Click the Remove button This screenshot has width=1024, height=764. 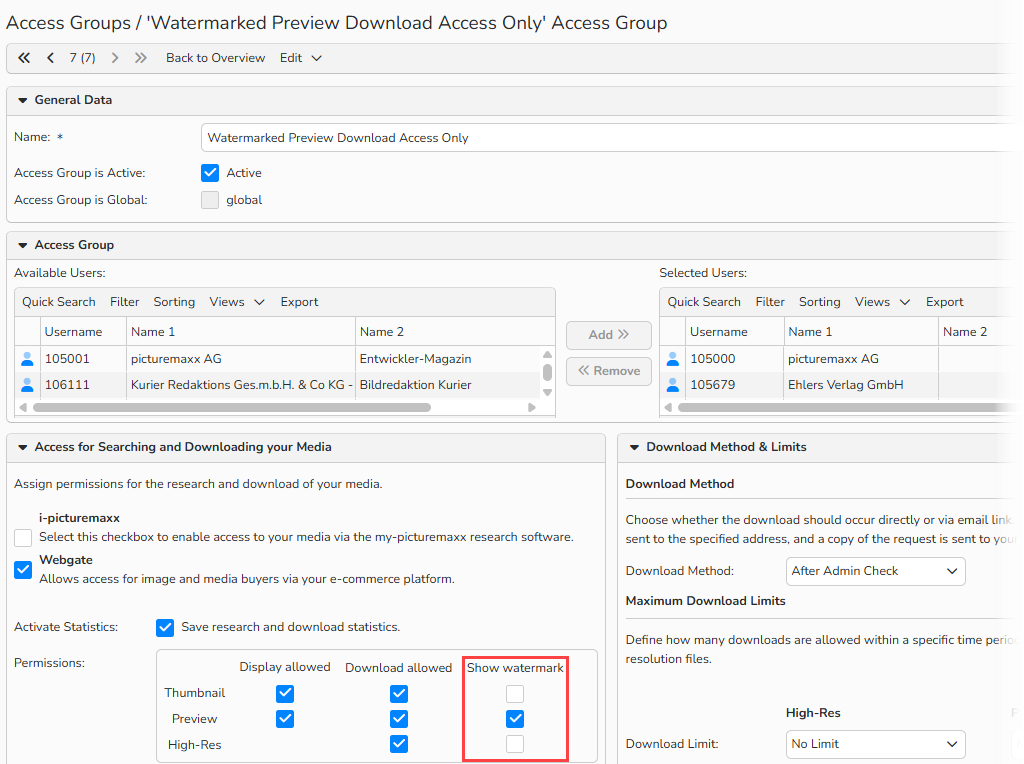tap(609, 371)
